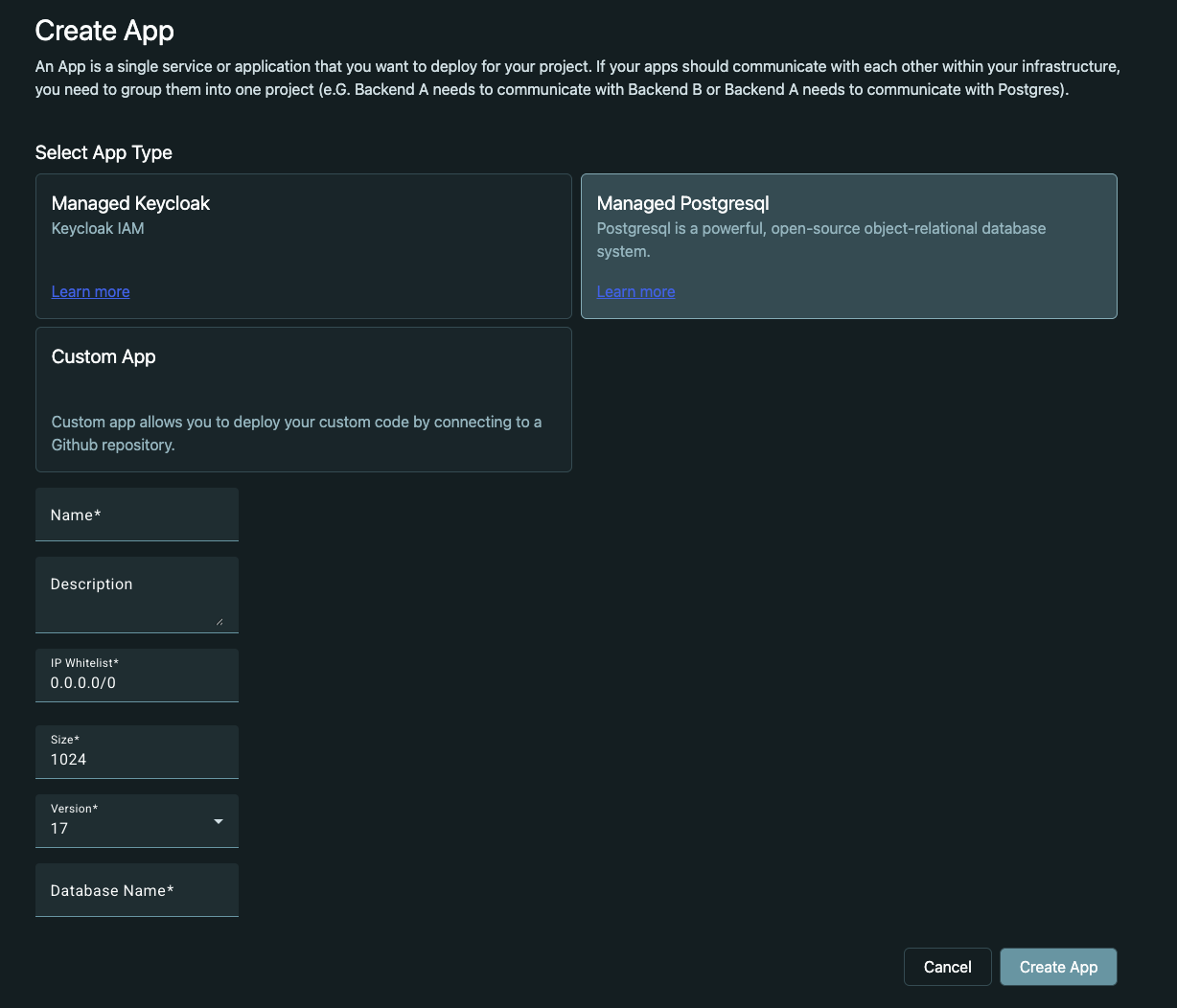Choose the Custom App card
This screenshot has height=1008, width=1177.
303,400
